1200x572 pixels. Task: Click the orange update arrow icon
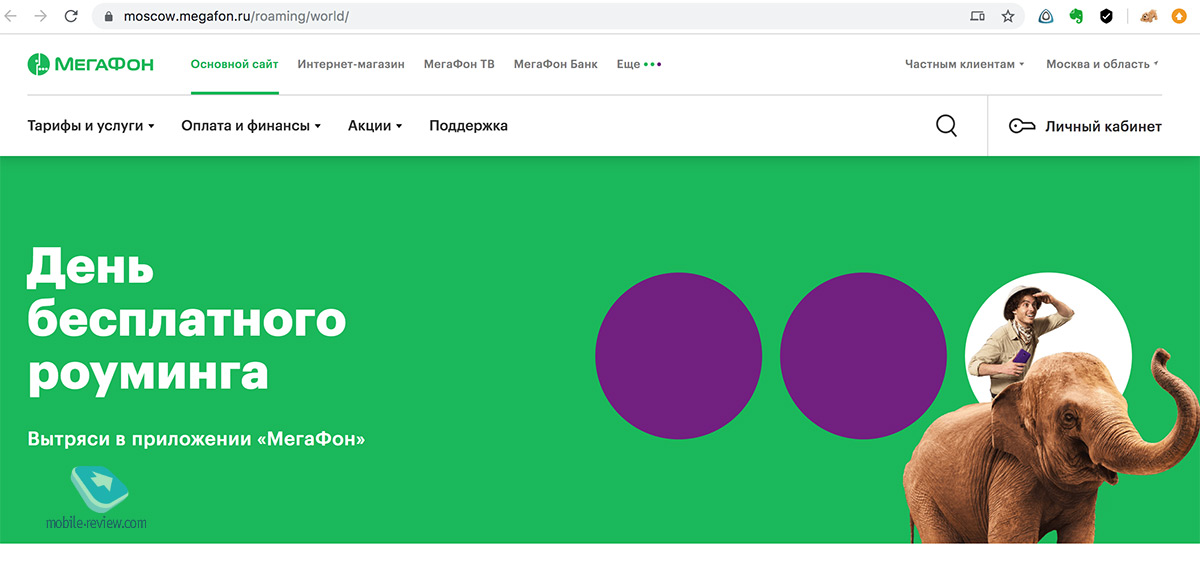coord(1179,16)
